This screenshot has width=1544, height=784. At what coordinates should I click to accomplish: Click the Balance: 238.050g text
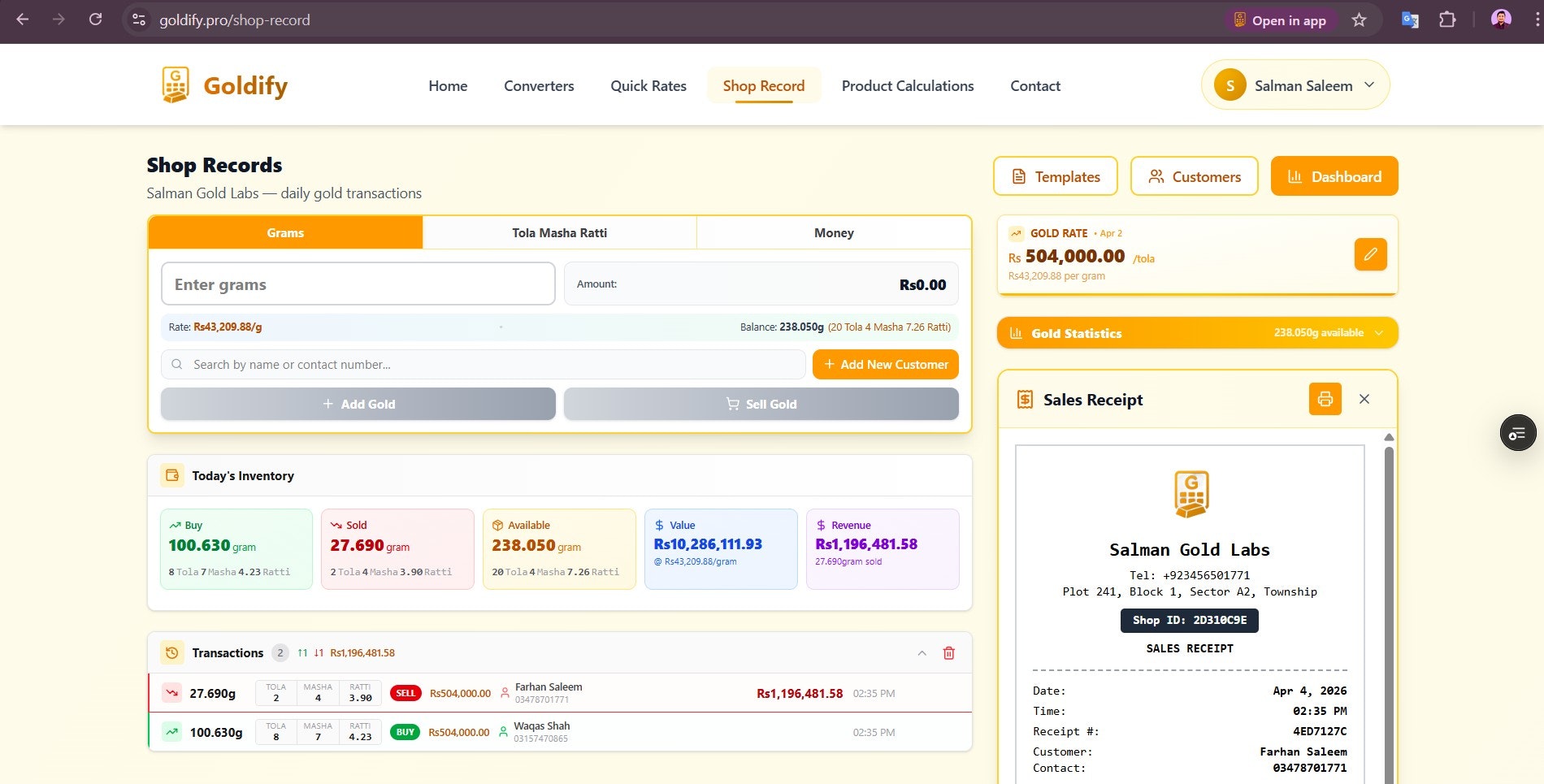782,327
